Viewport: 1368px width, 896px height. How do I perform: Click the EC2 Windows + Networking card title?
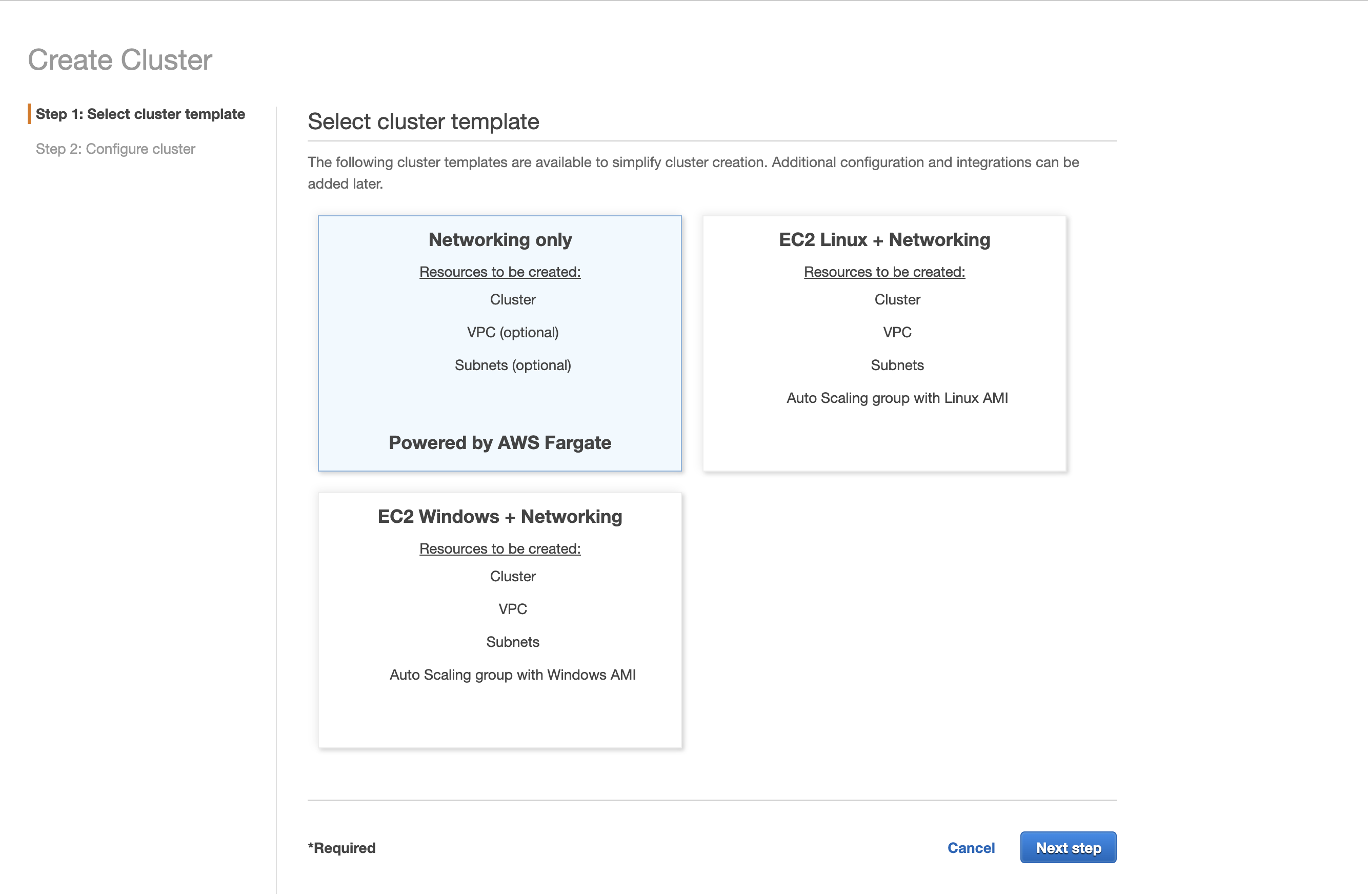click(499, 516)
